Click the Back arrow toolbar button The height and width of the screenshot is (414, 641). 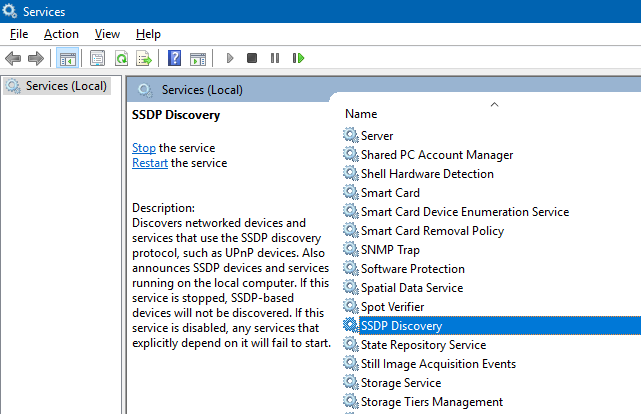tap(13, 59)
